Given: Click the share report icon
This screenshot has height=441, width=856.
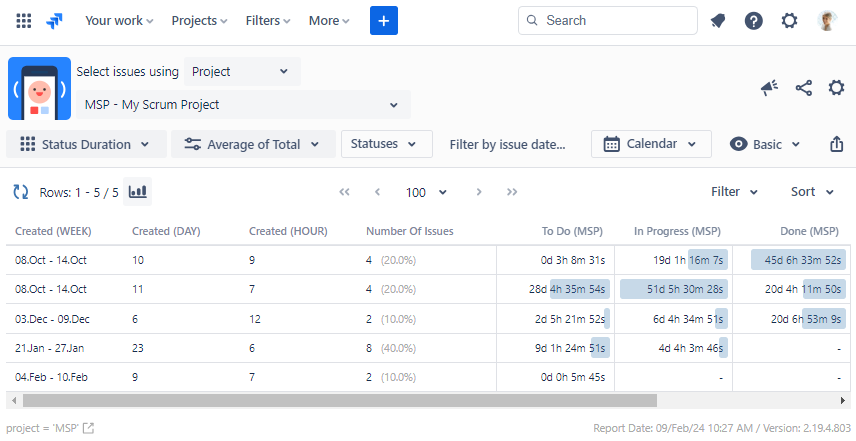Looking at the screenshot, I should pyautogui.click(x=804, y=88).
